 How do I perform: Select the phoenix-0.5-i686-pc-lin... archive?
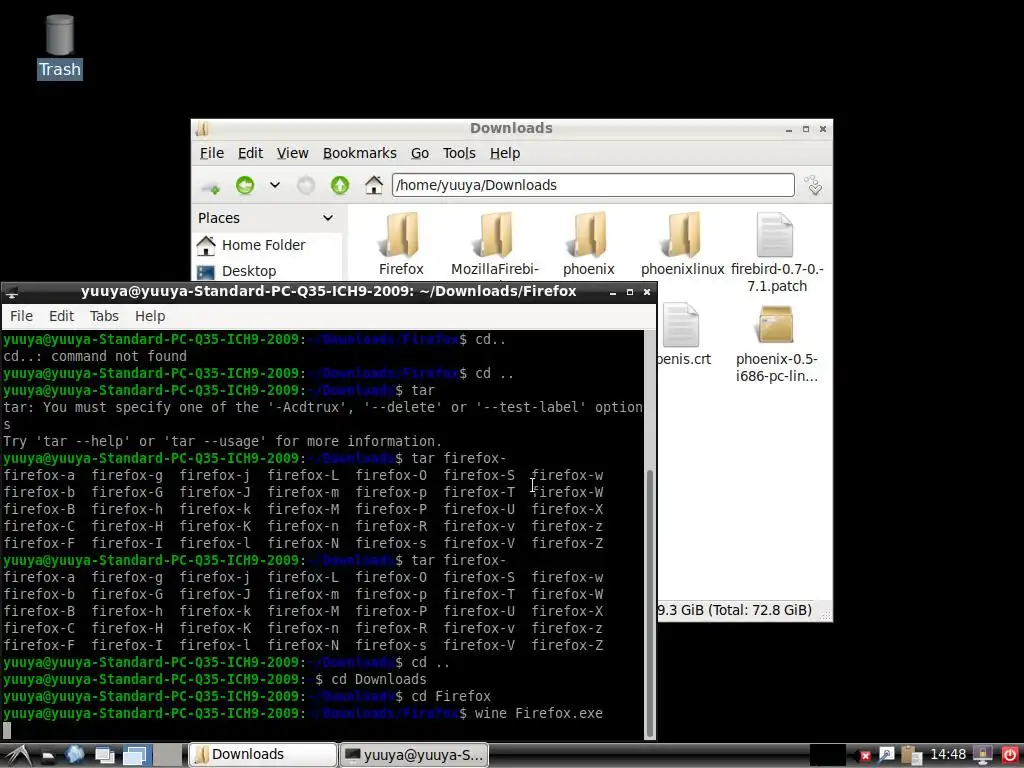coord(776,343)
